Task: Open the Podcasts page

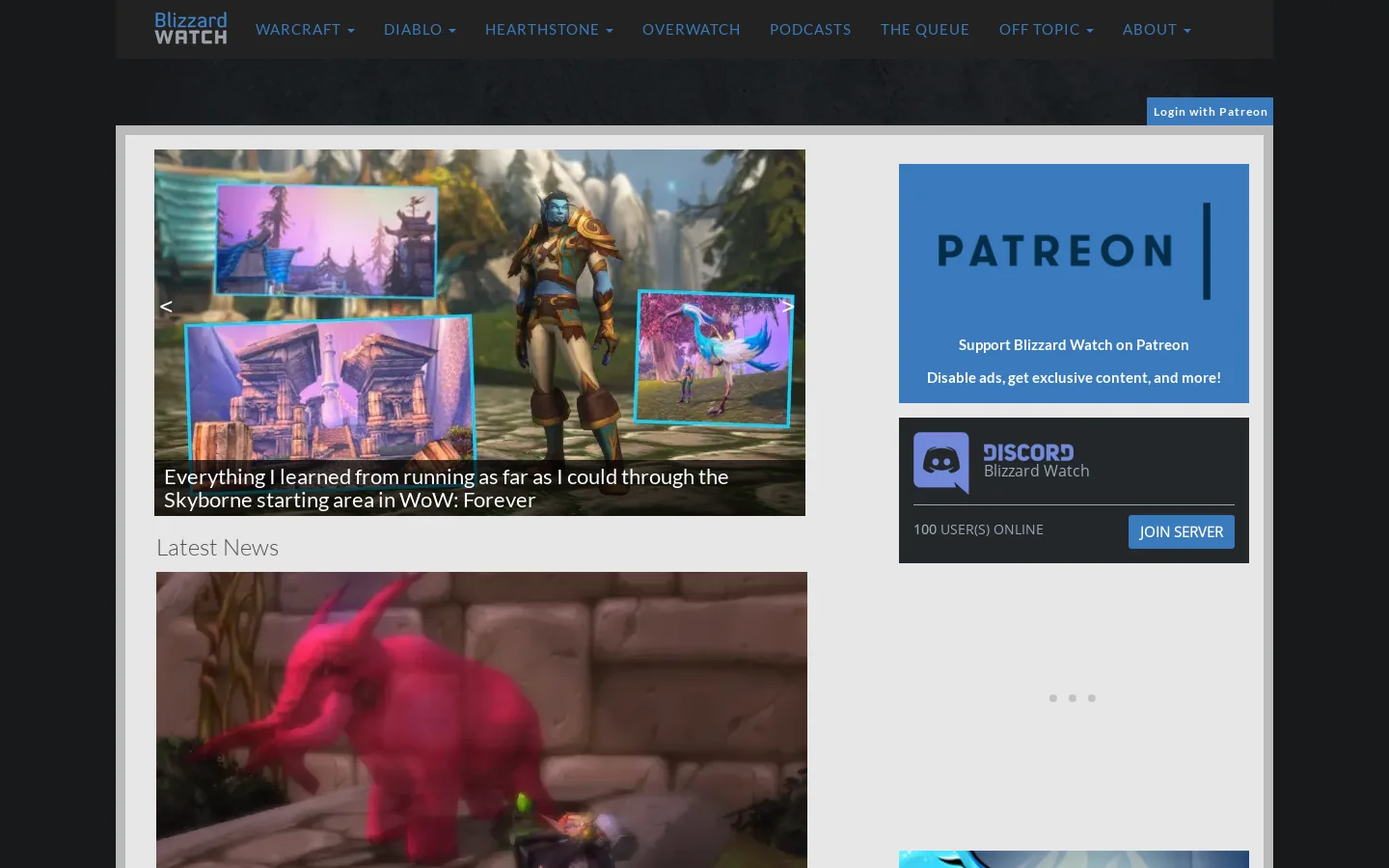Action: click(810, 30)
